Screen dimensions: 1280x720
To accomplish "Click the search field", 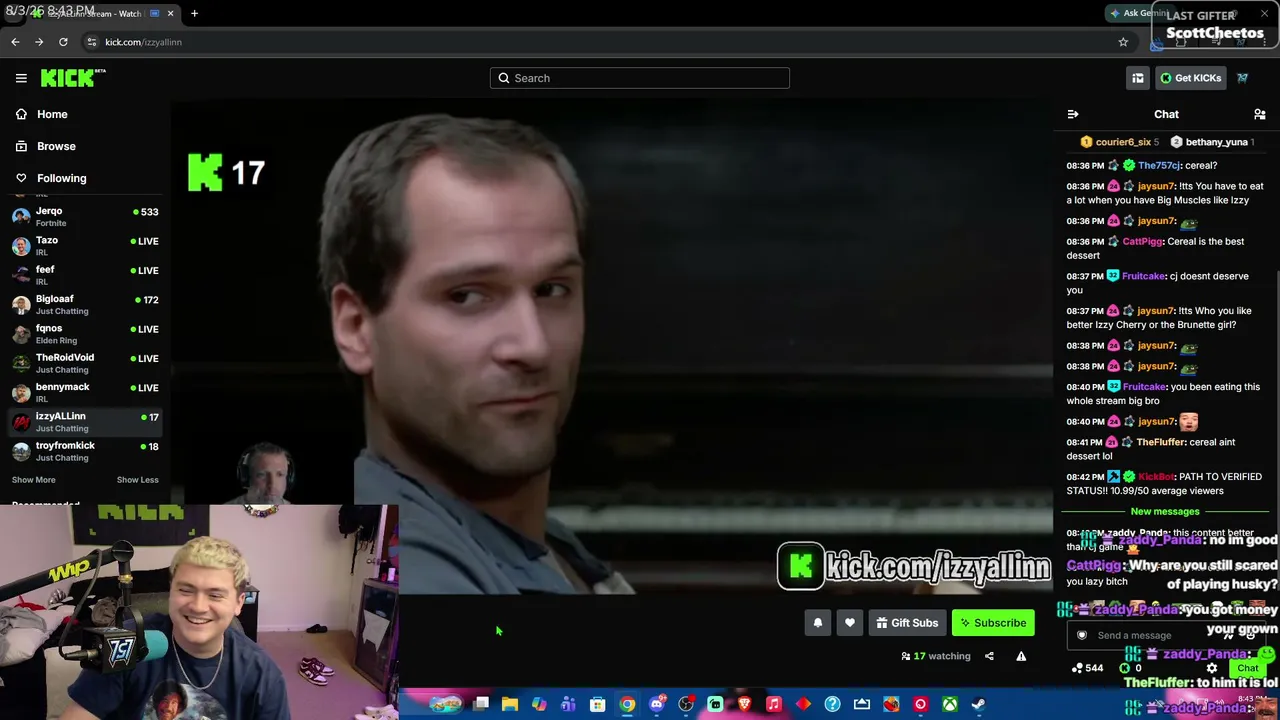I will click(x=640, y=78).
